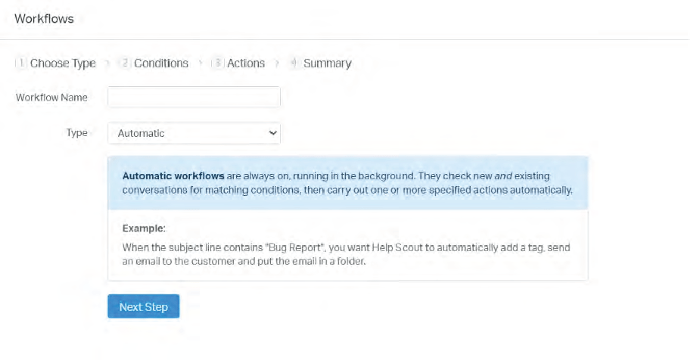Viewport: 690px width, 360px height.
Task: Click the blue Automatic workflows info box
Action: click(x=348, y=183)
